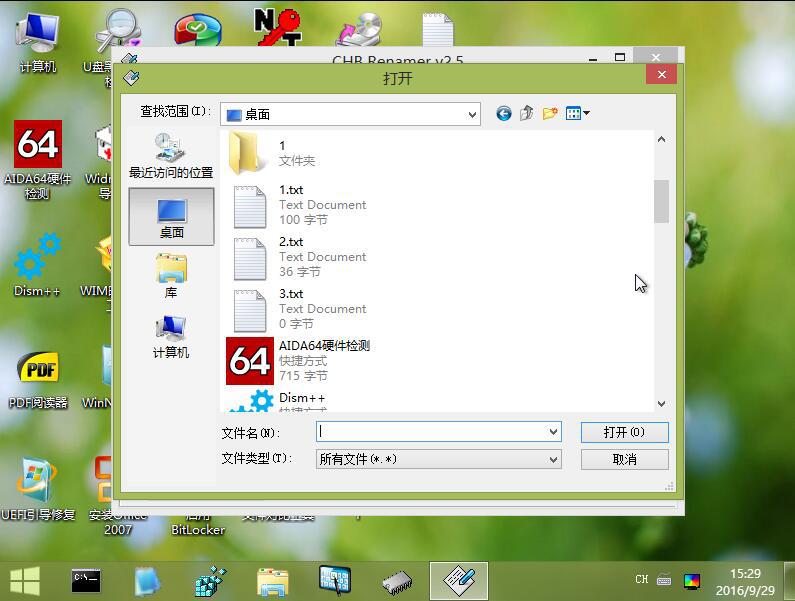Select 库 in the places bar

(x=171, y=276)
